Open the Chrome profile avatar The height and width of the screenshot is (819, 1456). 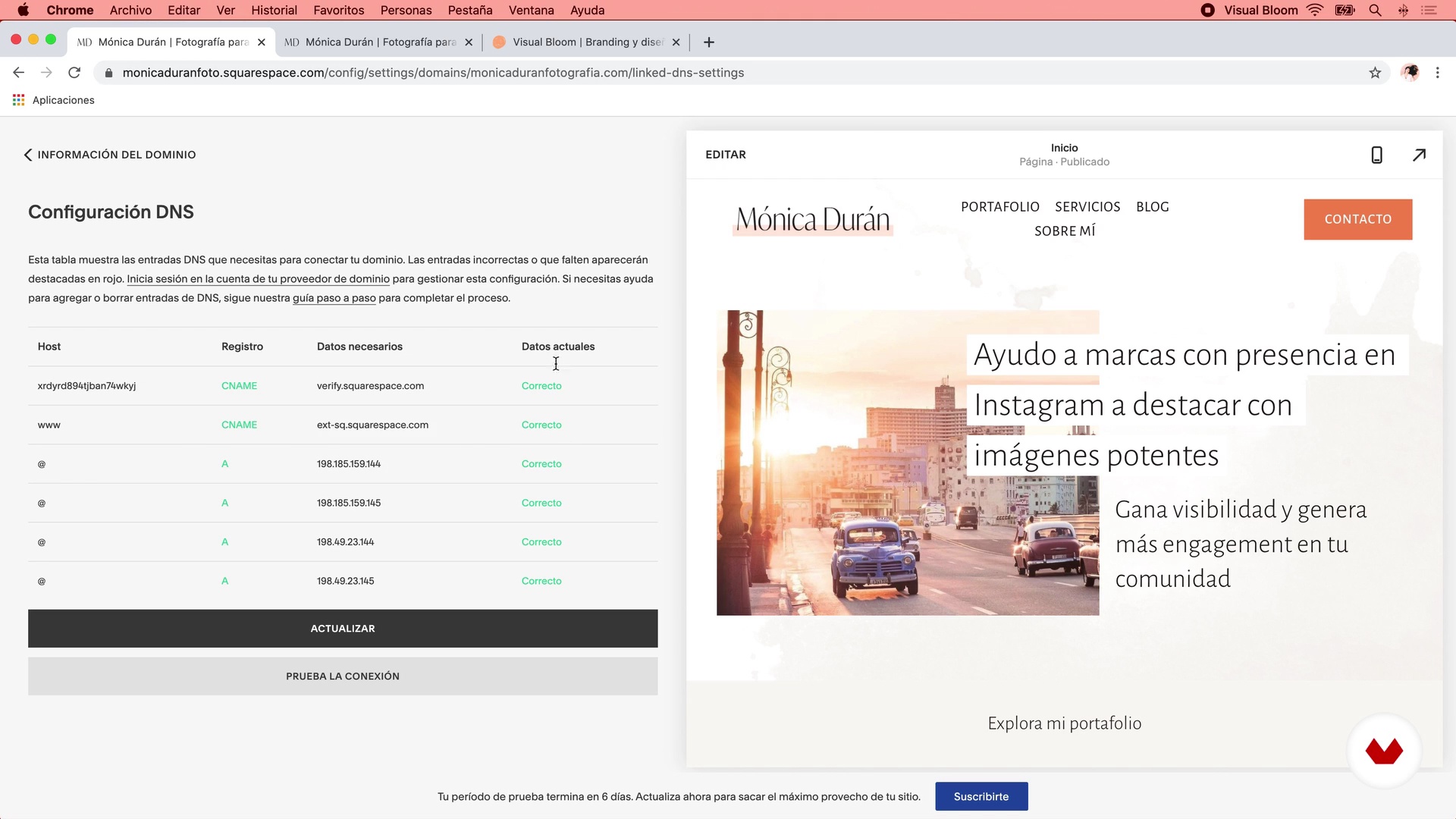click(x=1410, y=73)
